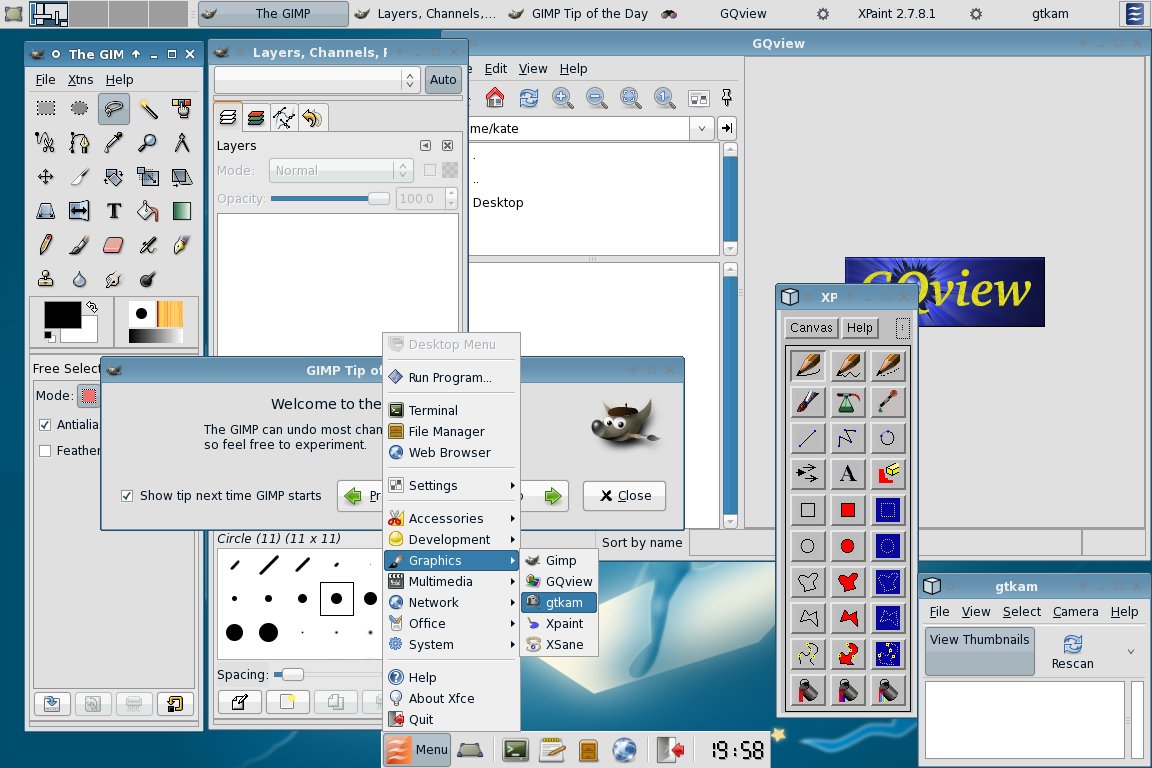Viewport: 1152px width, 768px height.
Task: Expand the Settings submenu
Action: (x=452, y=485)
